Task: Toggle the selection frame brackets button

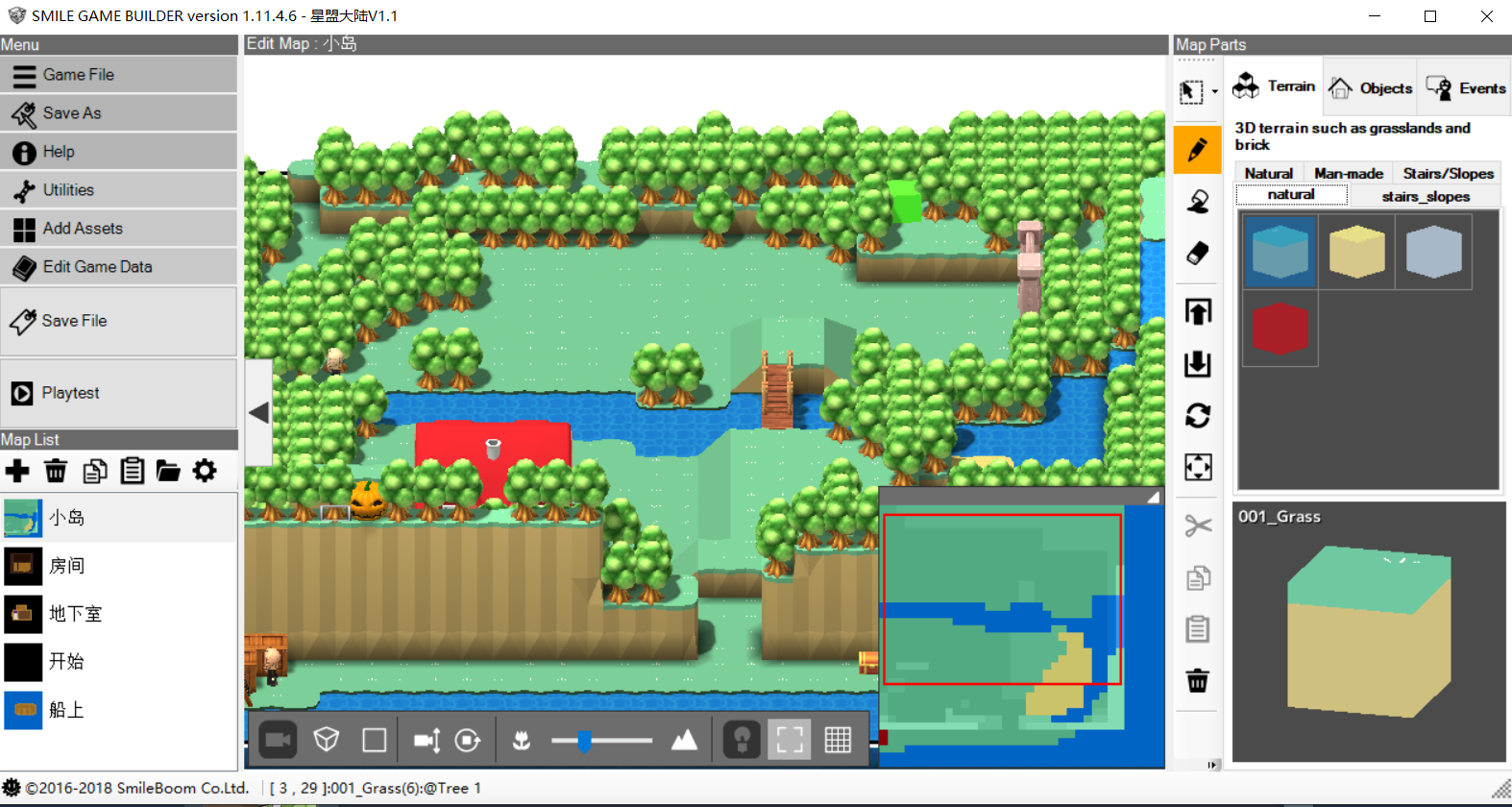Action: coord(790,739)
